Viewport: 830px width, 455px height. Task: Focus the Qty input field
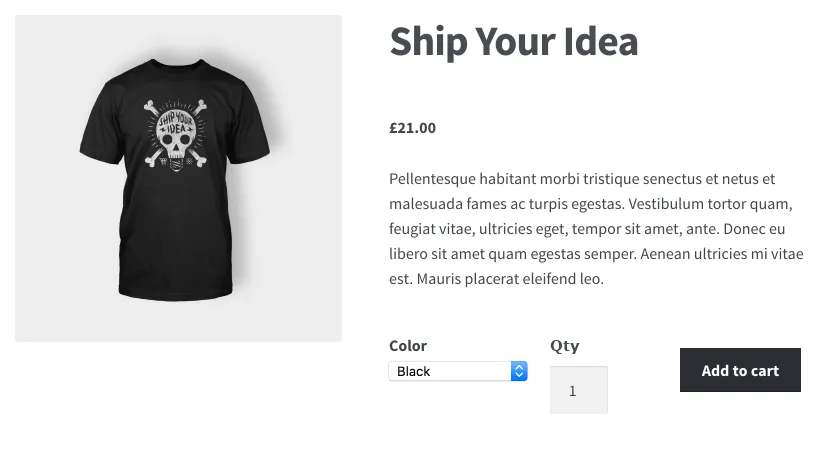point(579,390)
